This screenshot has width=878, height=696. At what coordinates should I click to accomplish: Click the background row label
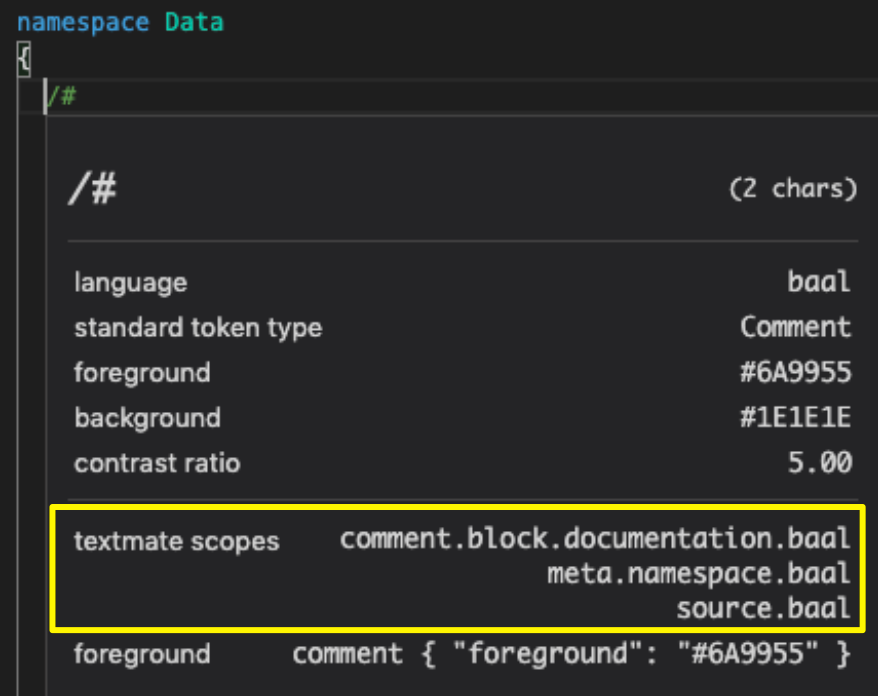pyautogui.click(x=147, y=418)
